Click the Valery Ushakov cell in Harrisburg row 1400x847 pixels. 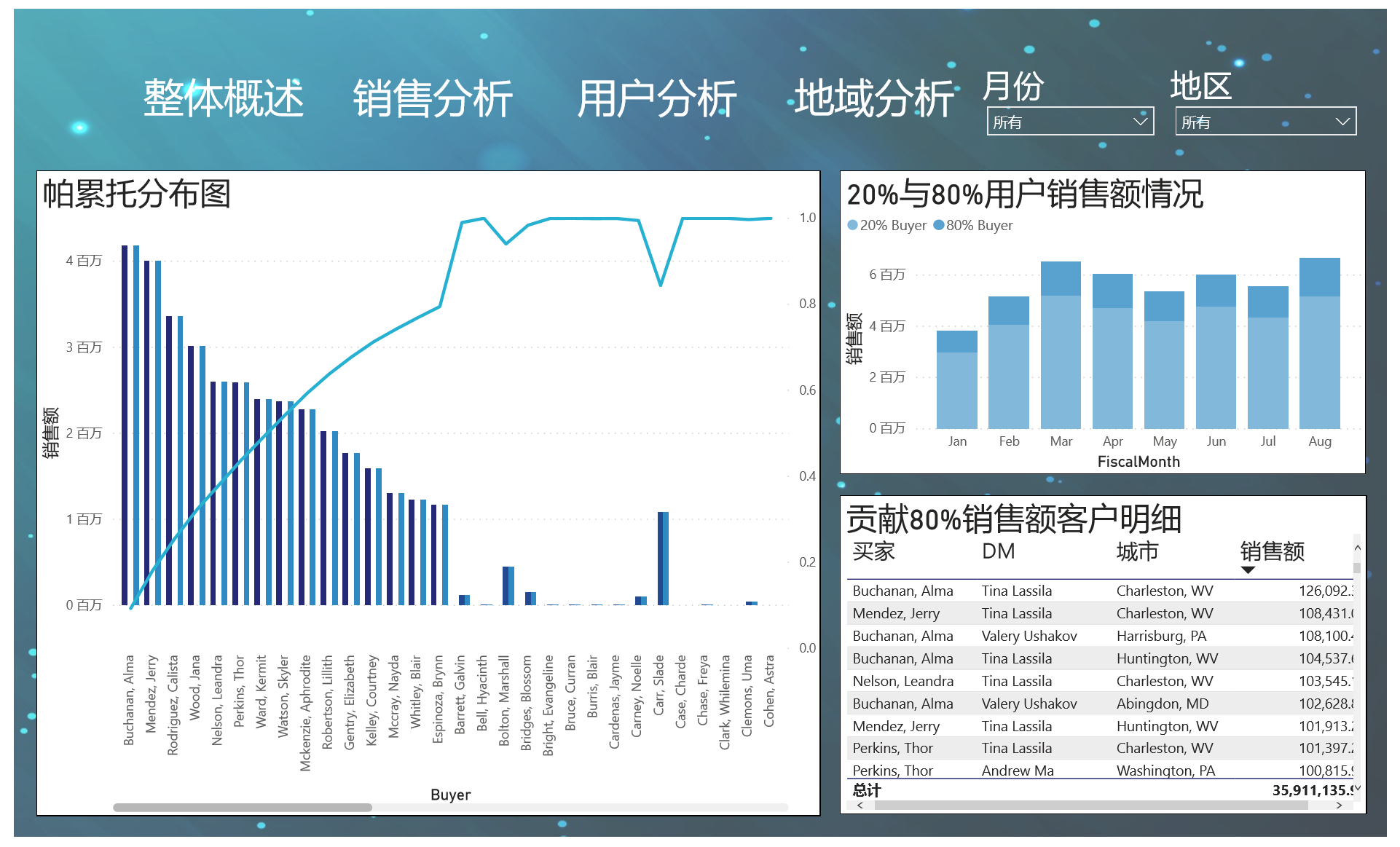click(1029, 636)
